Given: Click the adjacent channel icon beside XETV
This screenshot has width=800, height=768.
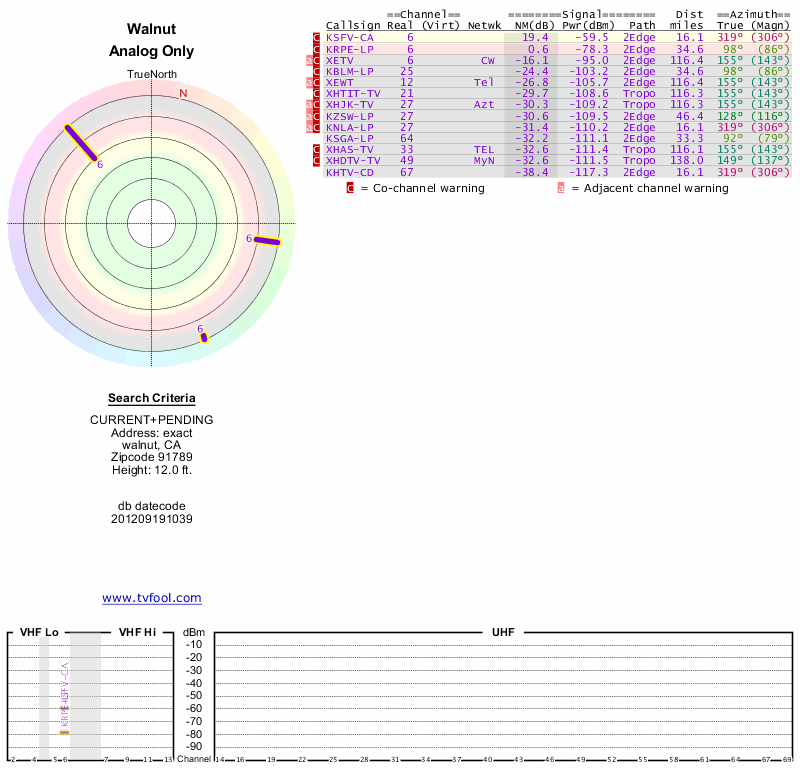Looking at the screenshot, I should (x=310, y=60).
